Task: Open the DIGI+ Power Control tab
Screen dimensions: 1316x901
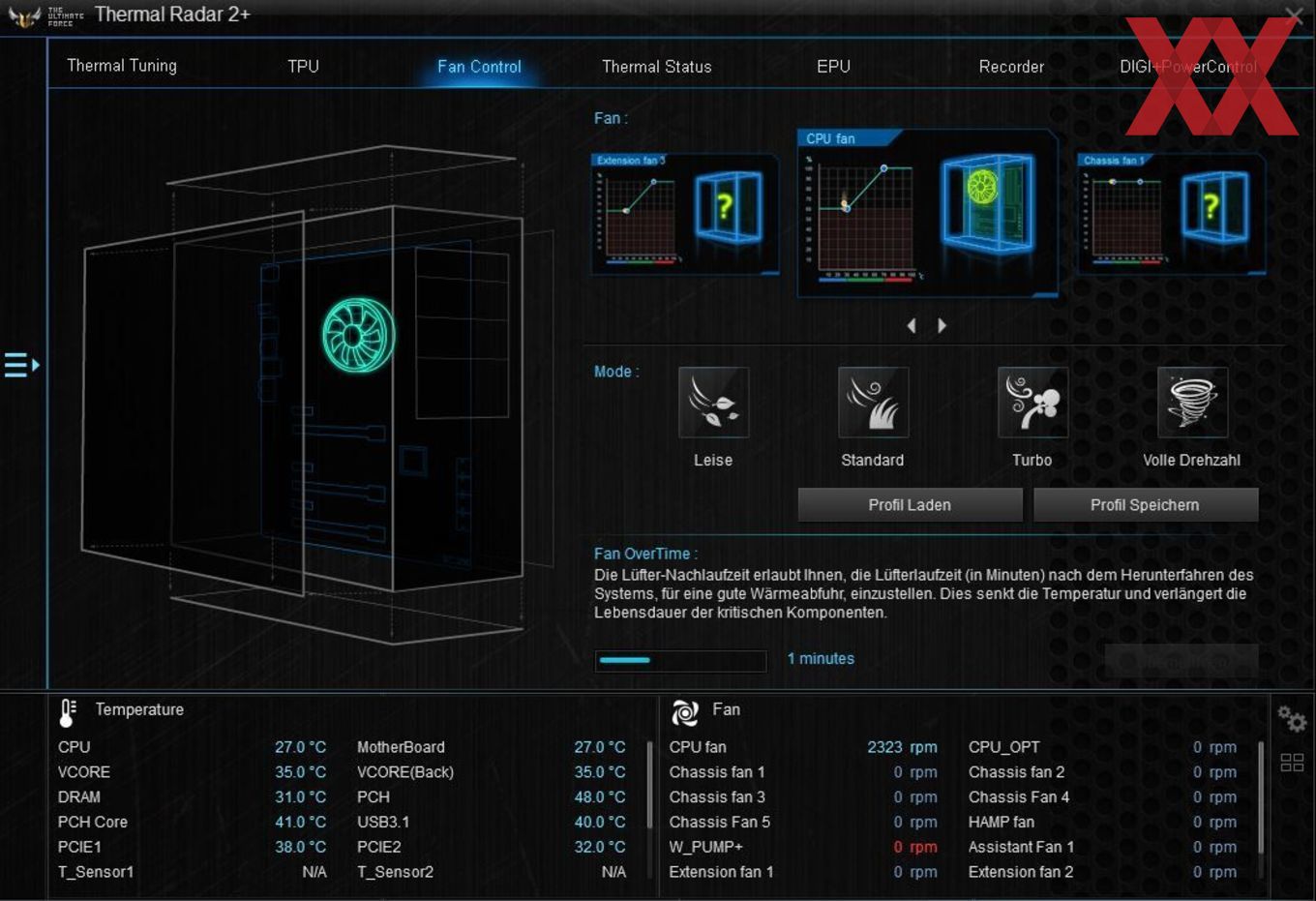Action: pos(1188,67)
